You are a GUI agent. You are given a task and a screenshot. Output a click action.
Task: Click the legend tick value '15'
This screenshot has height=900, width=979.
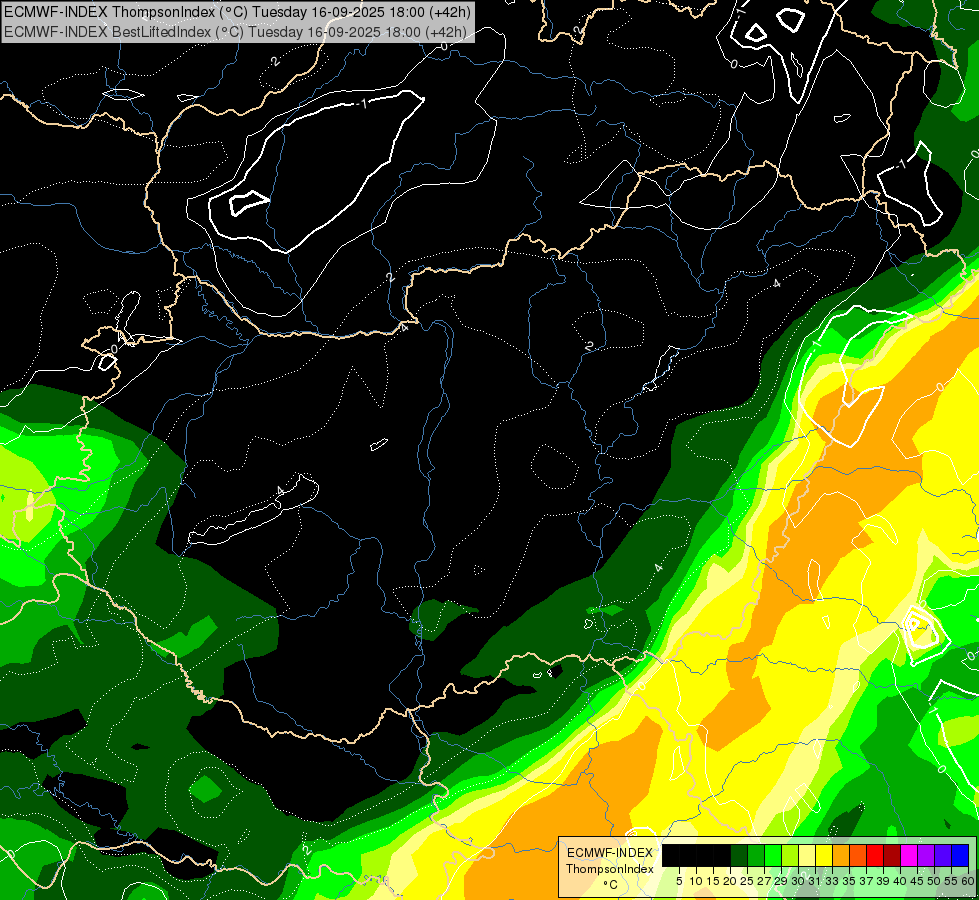pos(714,881)
